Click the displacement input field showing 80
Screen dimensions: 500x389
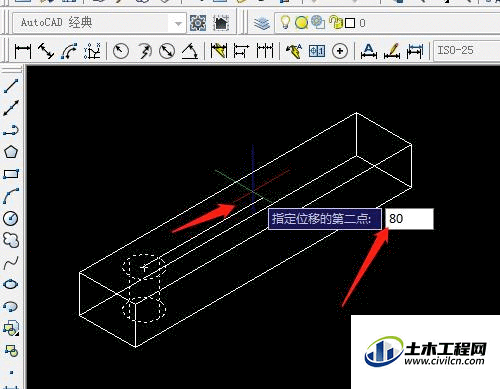tap(409, 219)
